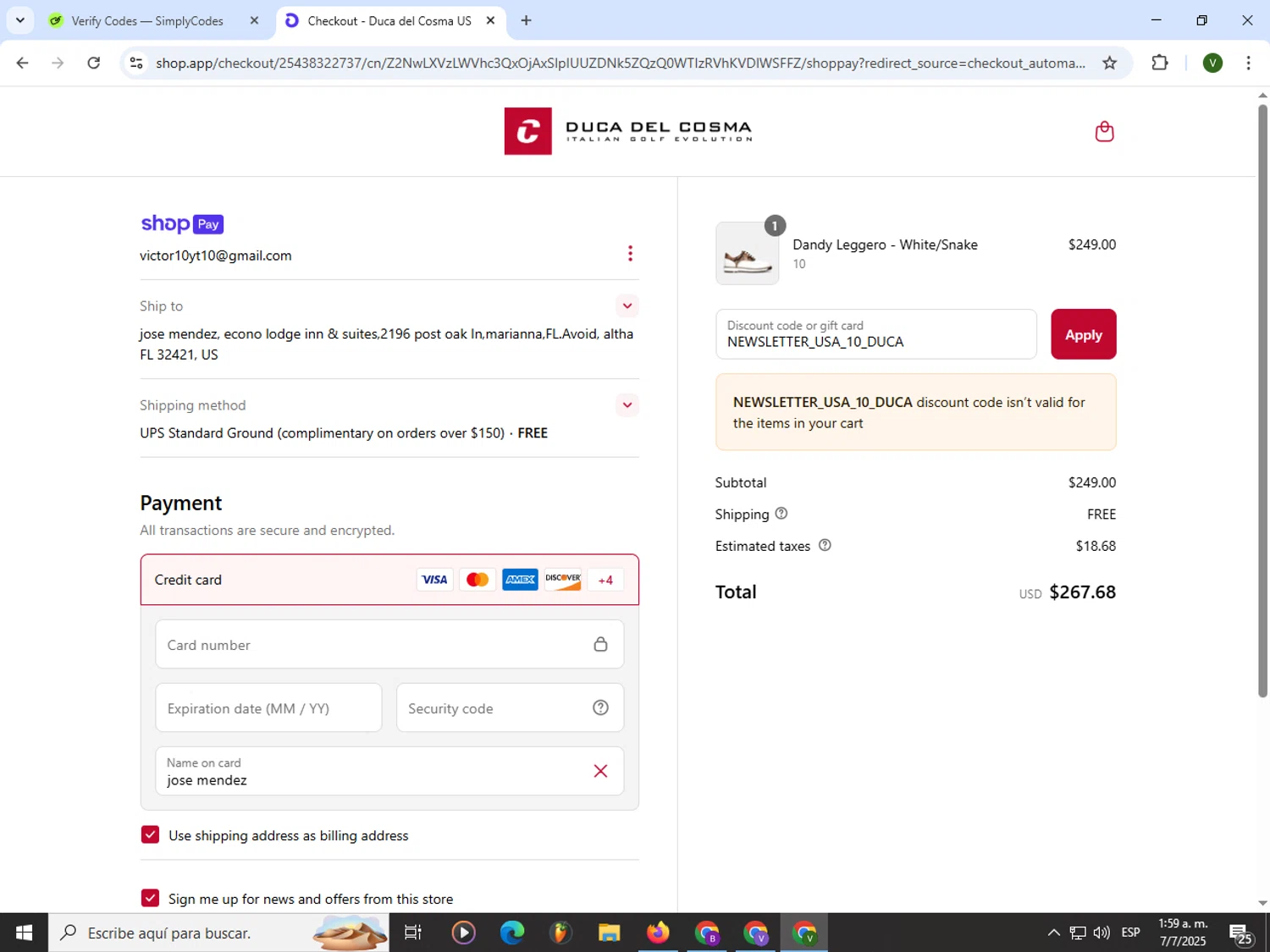Focus the Expiration date field
Viewport: 1270px width, 952px height.
(268, 708)
